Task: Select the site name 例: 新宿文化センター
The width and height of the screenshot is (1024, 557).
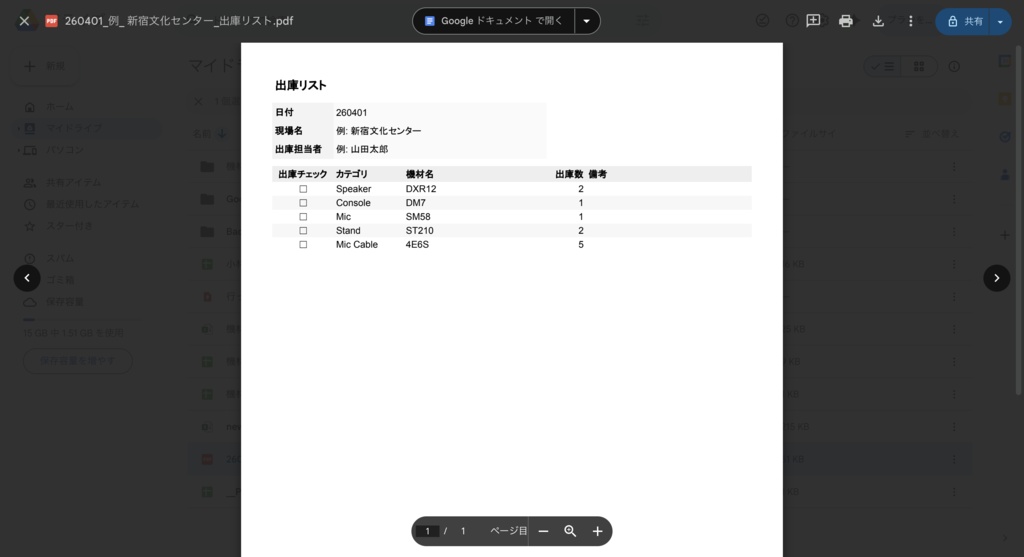Action: (x=379, y=131)
